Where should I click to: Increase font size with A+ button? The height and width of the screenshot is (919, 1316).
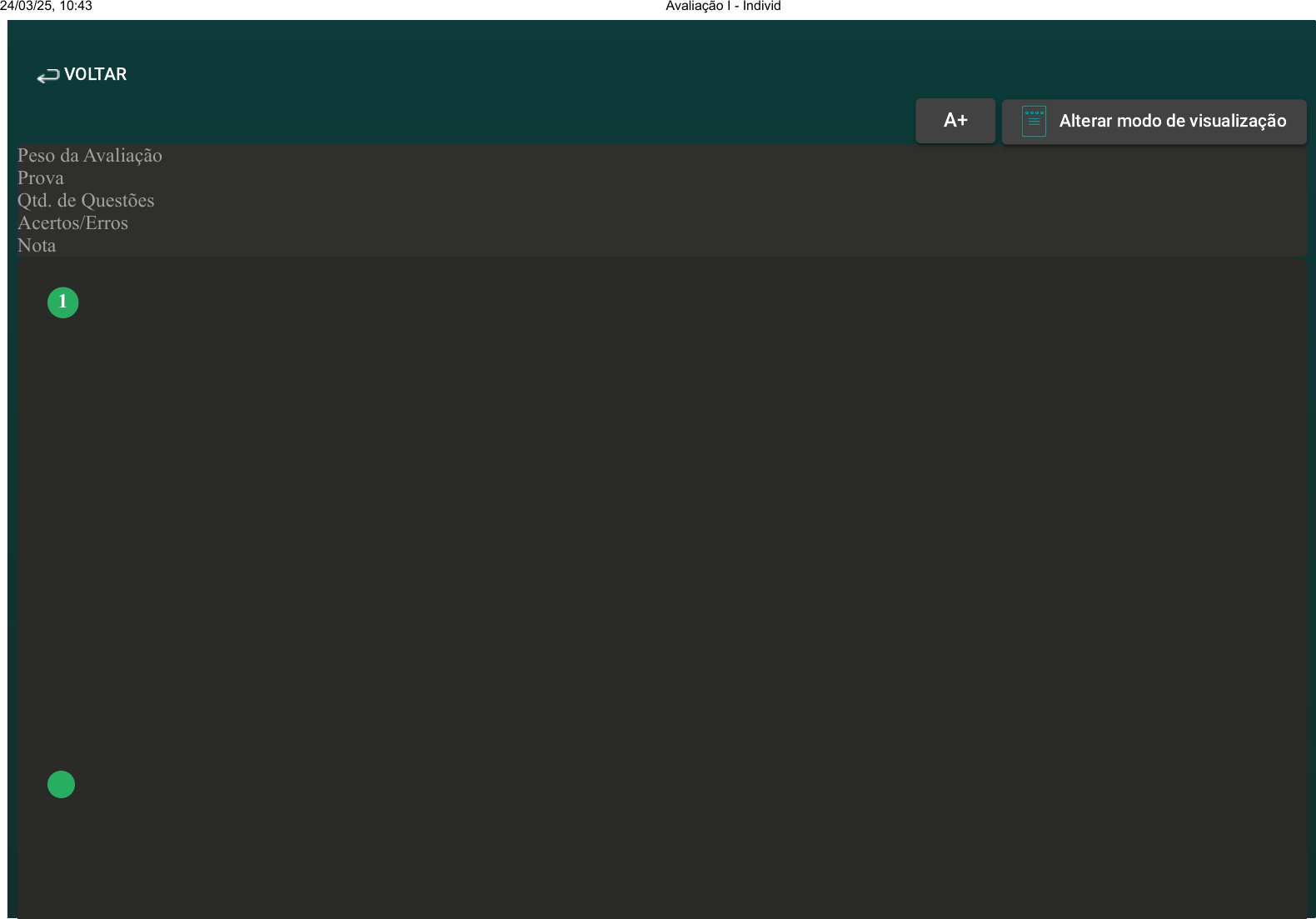pyautogui.click(x=955, y=121)
